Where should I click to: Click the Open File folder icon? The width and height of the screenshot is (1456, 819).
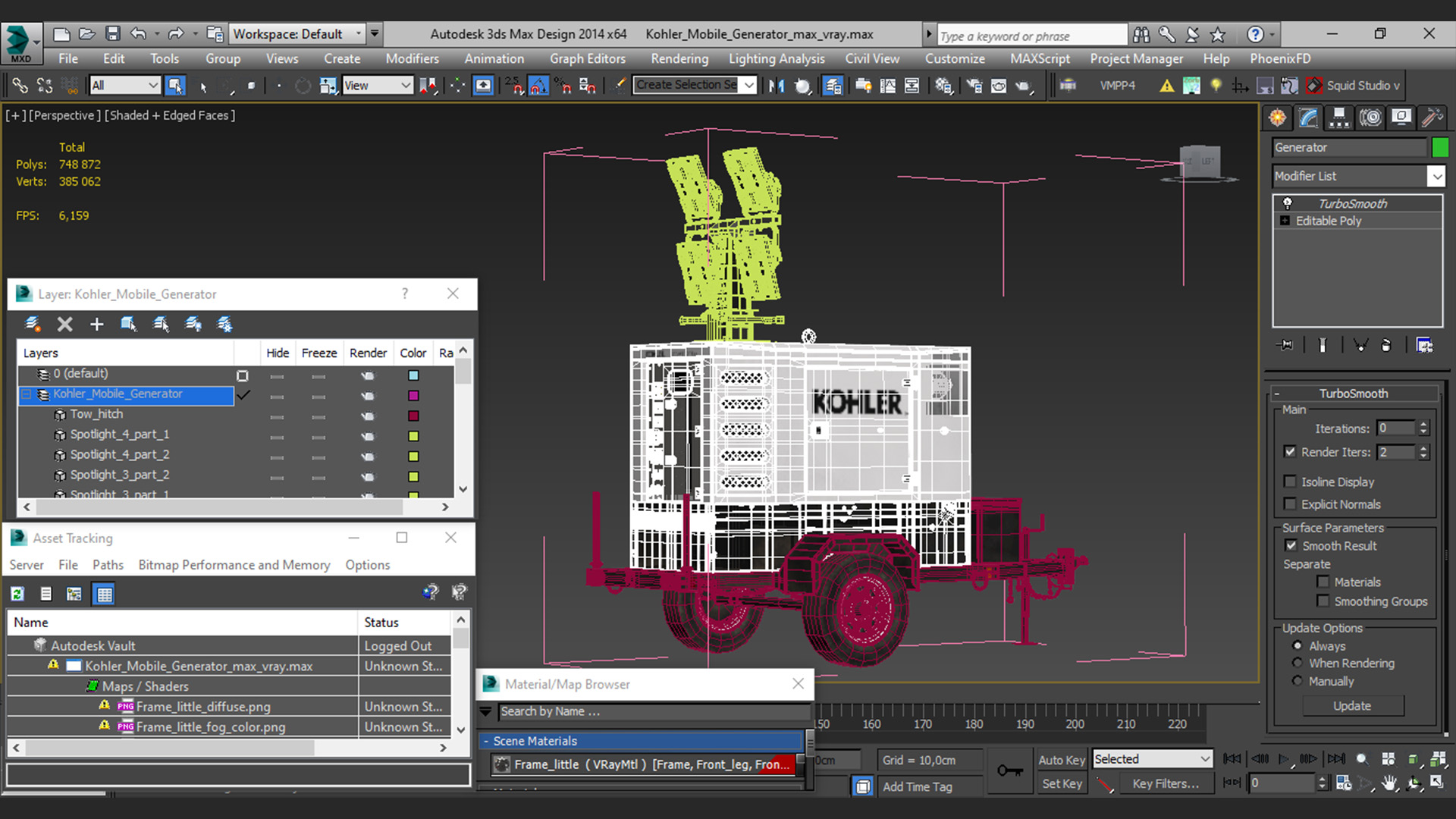click(87, 34)
